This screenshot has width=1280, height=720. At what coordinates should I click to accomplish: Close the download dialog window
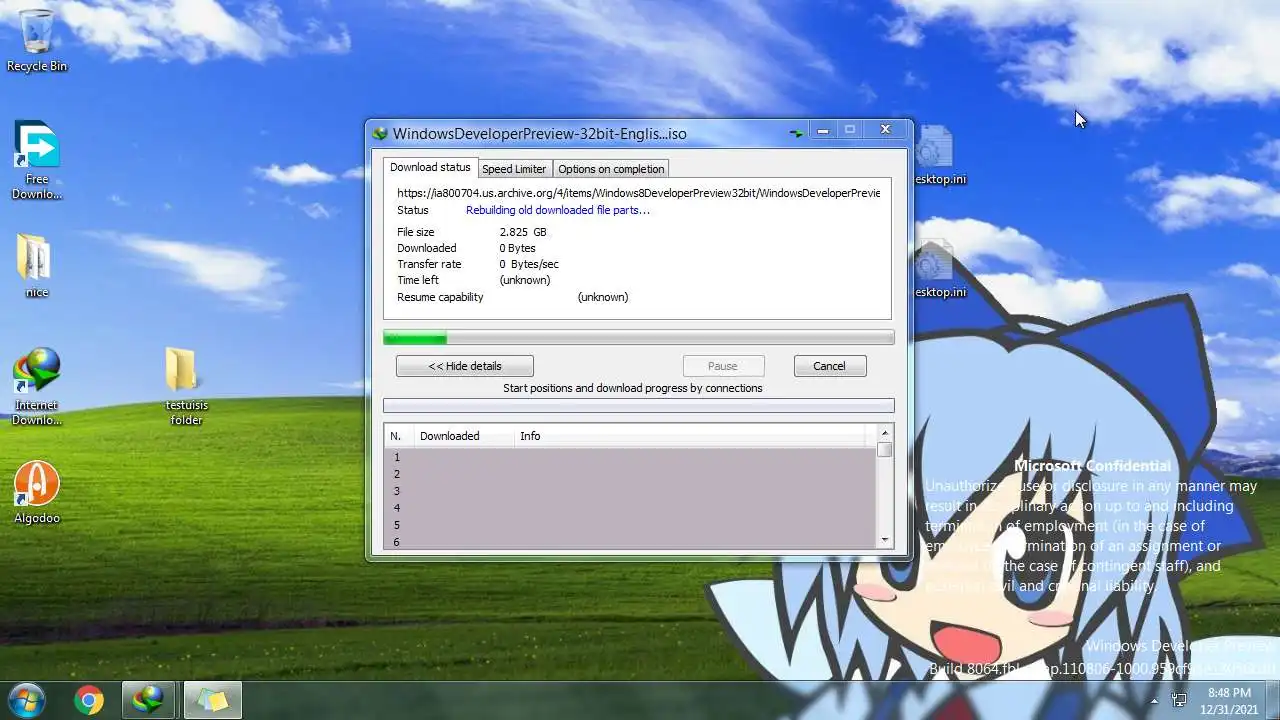point(885,130)
